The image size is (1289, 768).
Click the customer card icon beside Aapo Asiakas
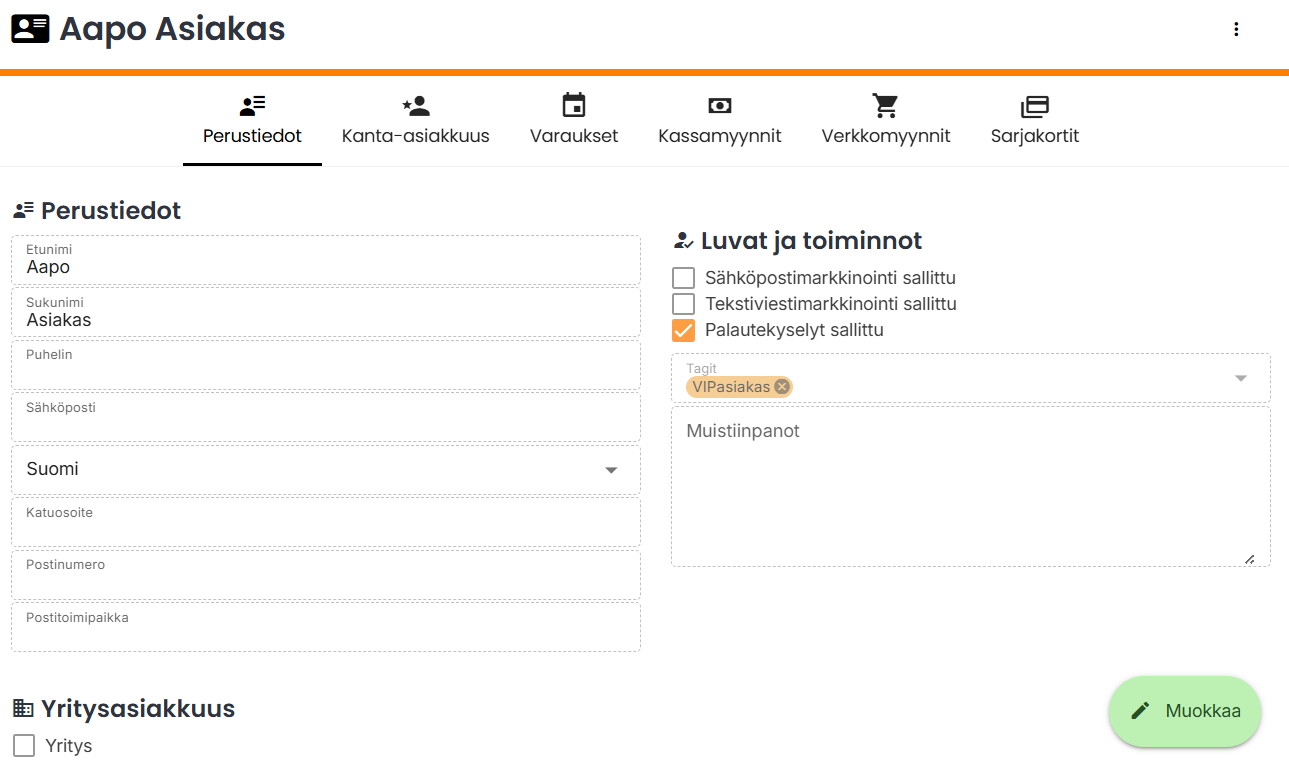coord(30,29)
